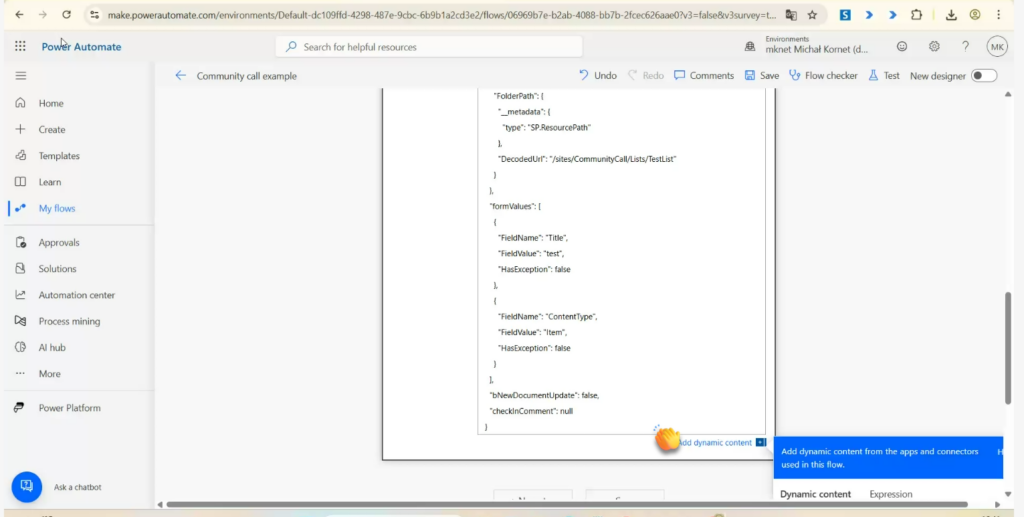Open the app launcher waffle
This screenshot has width=1024, height=517.
[x=20, y=46]
